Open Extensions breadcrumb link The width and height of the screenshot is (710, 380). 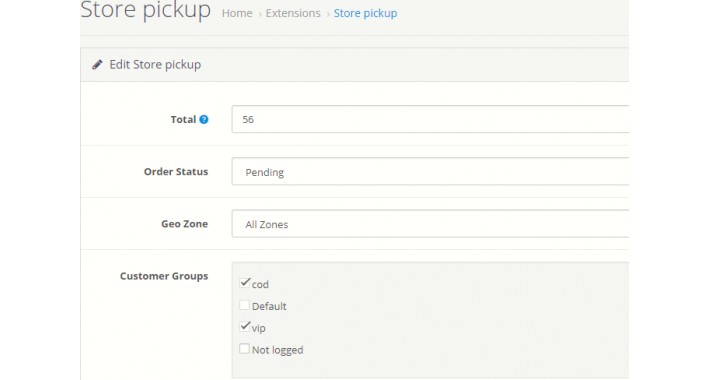coord(293,13)
